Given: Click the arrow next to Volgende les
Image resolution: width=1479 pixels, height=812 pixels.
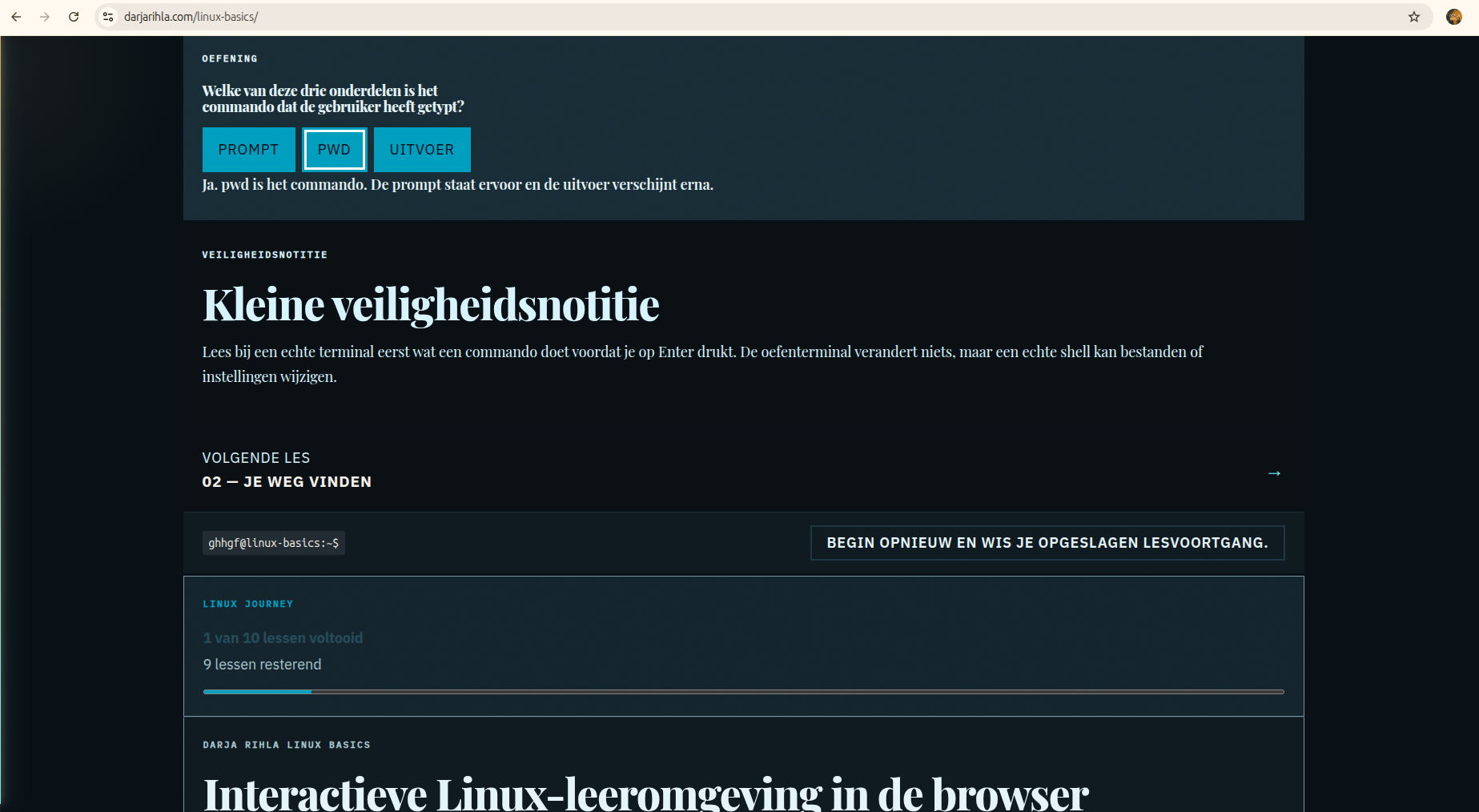Looking at the screenshot, I should 1274,473.
